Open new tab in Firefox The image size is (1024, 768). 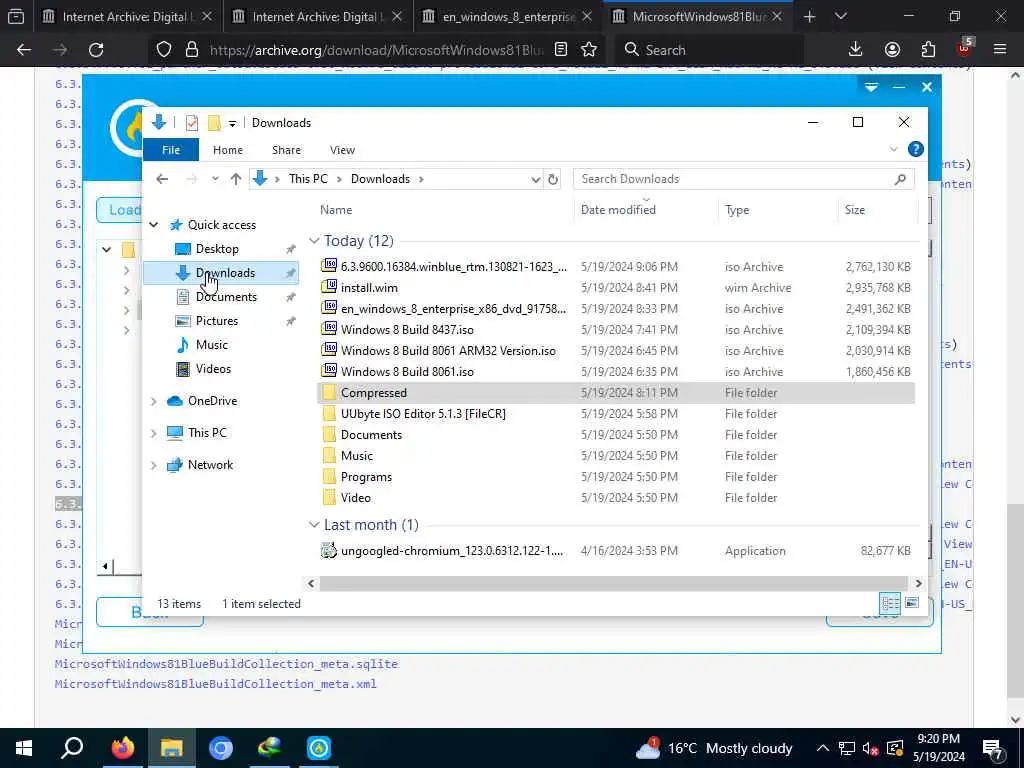tap(809, 17)
